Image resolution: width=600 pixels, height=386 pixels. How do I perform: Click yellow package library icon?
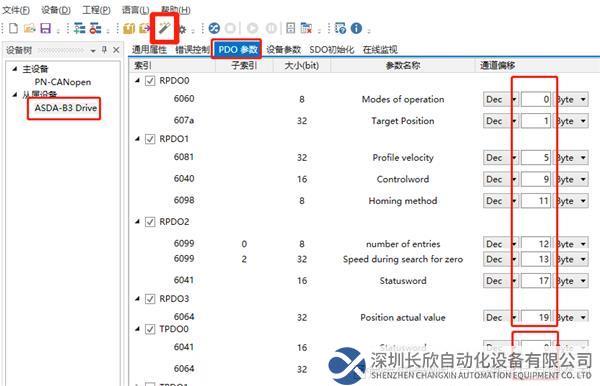click(x=129, y=28)
